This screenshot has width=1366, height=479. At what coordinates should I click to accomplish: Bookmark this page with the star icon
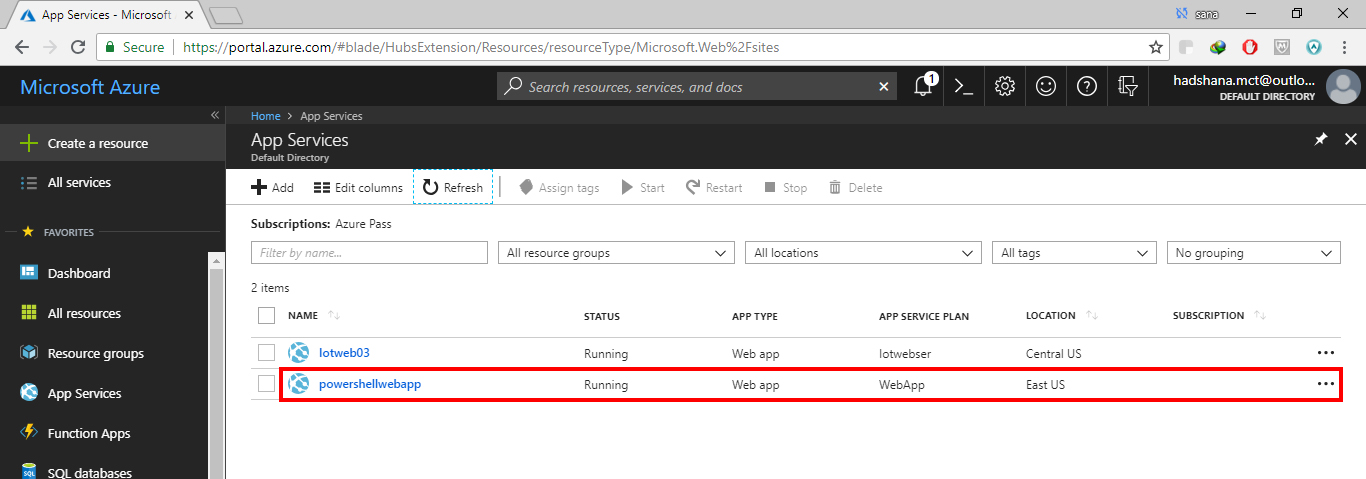point(1156,47)
